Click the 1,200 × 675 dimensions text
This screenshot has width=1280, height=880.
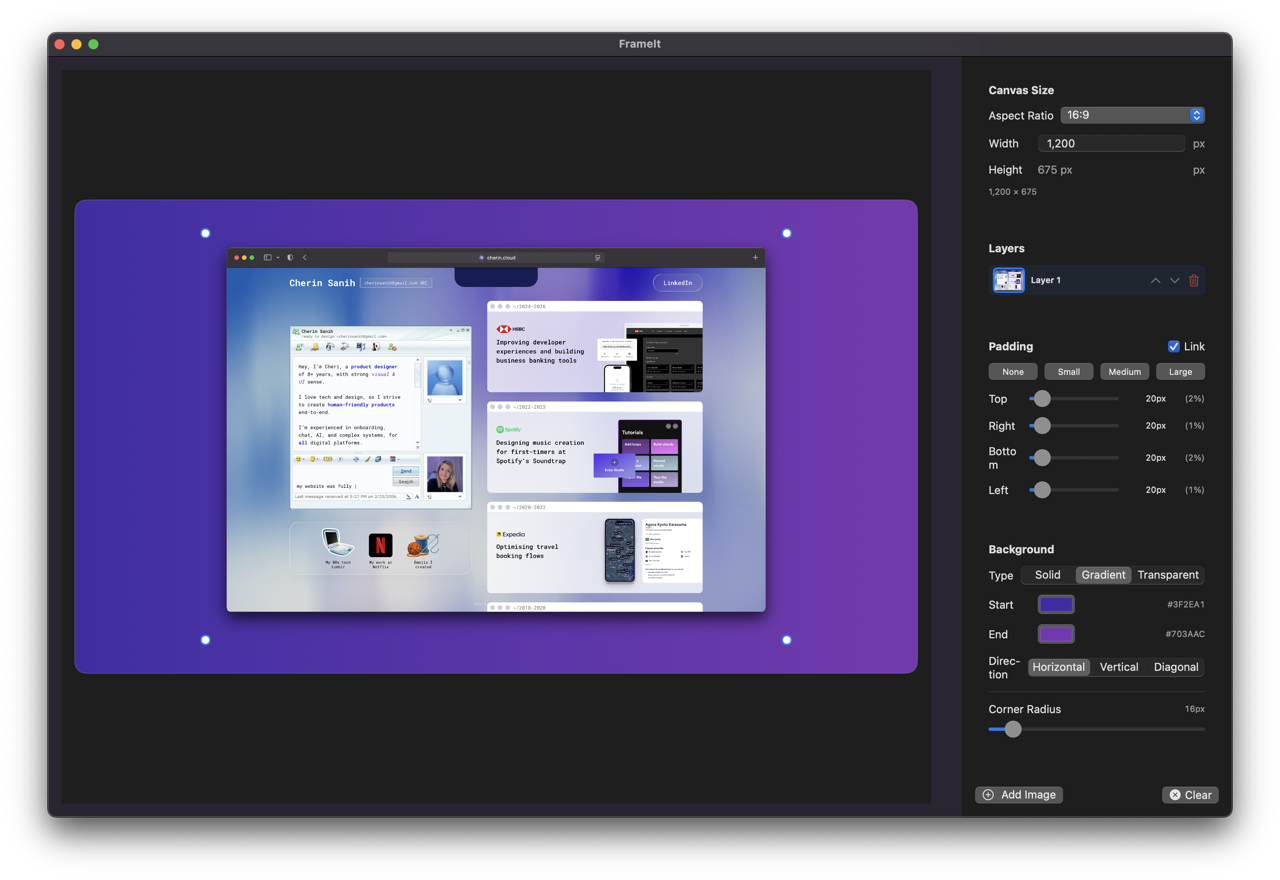click(1012, 192)
